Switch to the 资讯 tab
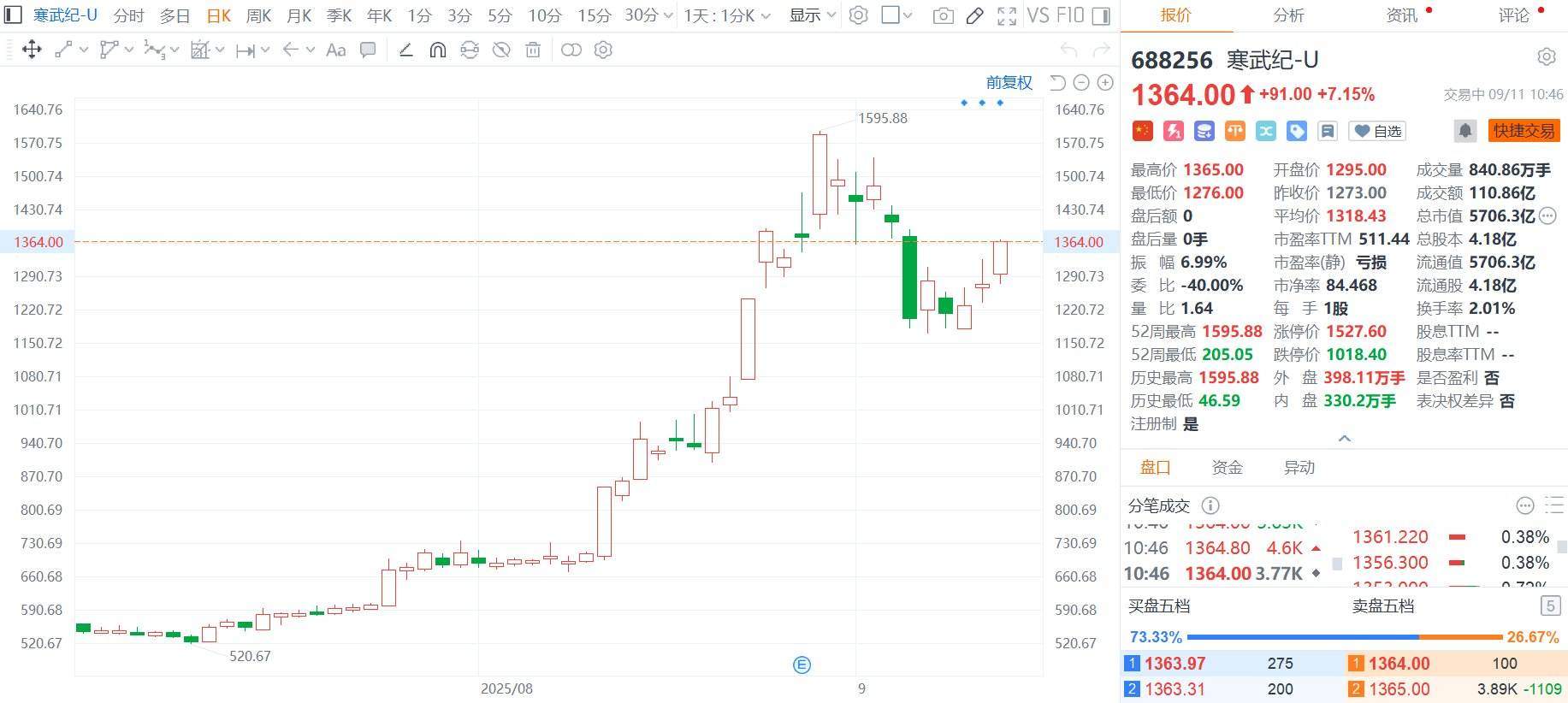 pyautogui.click(x=1402, y=15)
